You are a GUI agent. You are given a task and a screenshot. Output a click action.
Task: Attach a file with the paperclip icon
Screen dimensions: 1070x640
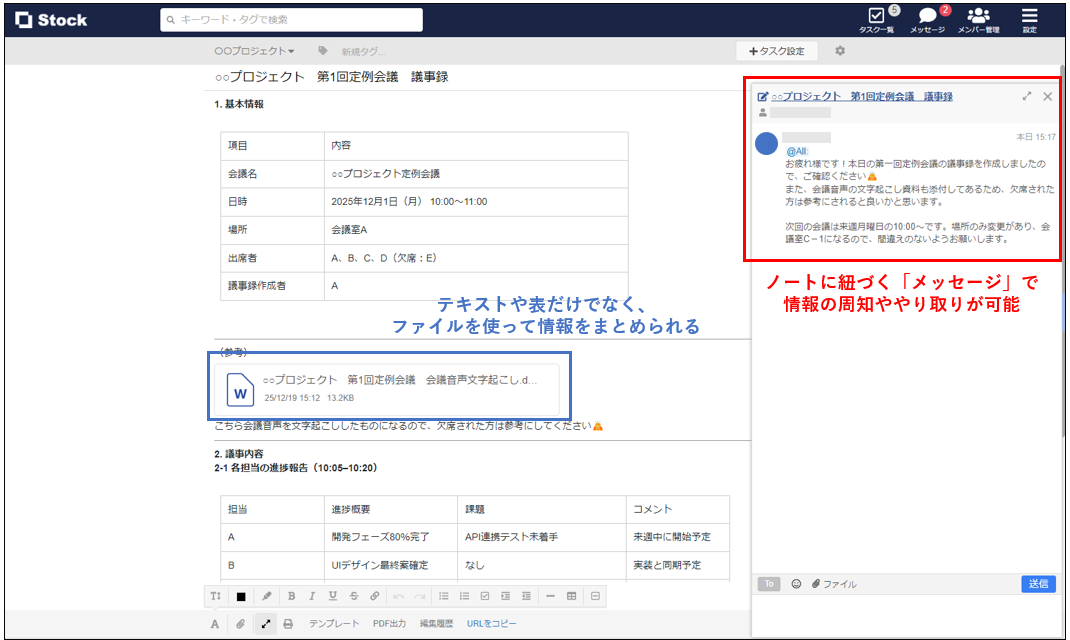pos(240,623)
